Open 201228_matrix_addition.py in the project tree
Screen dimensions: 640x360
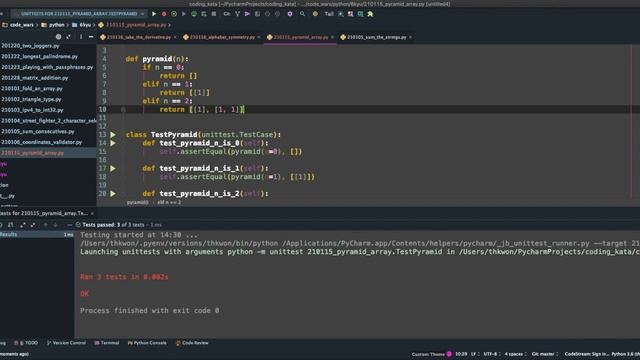click(35, 78)
